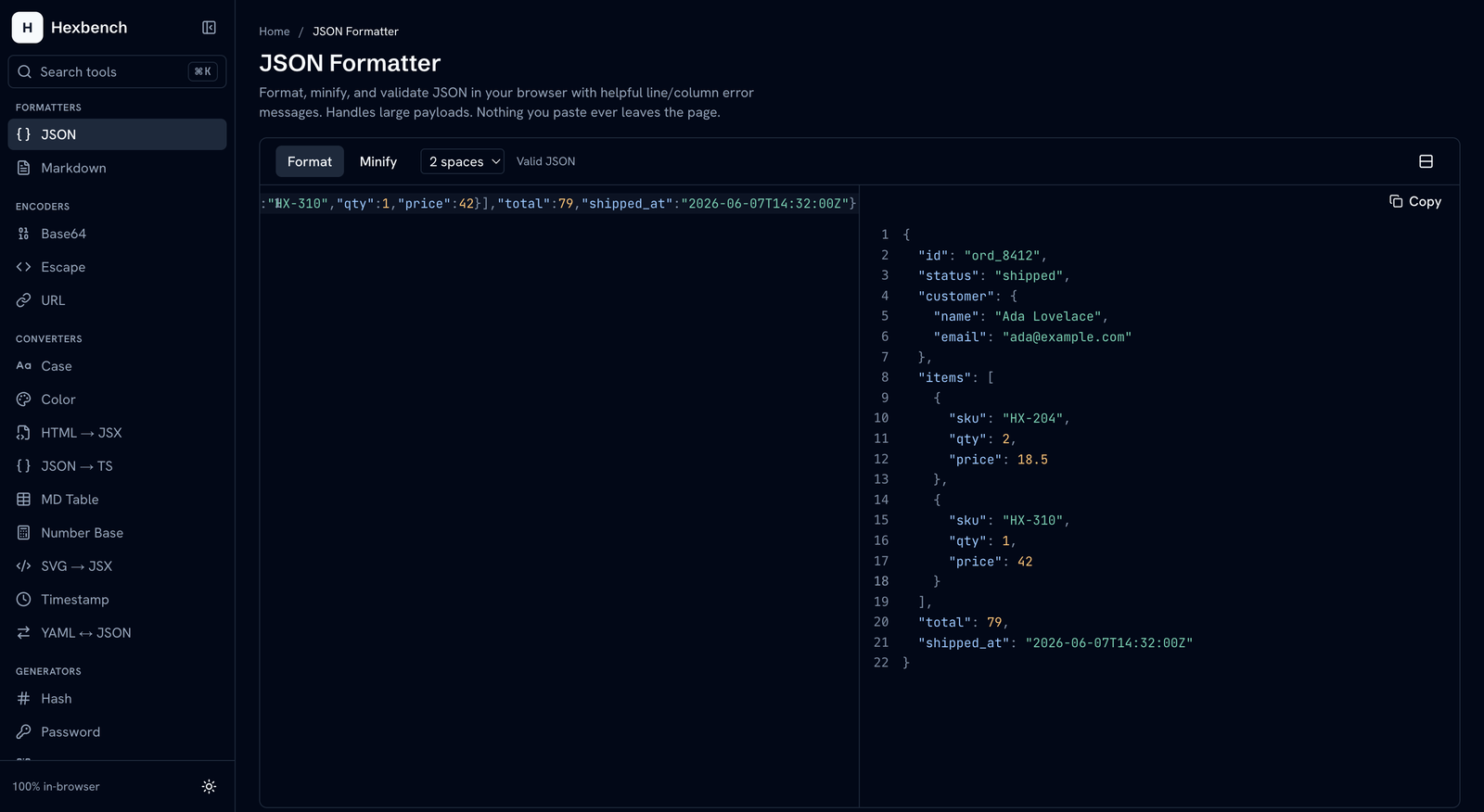Switch to Format mode
The image size is (1484, 812).
(x=310, y=161)
